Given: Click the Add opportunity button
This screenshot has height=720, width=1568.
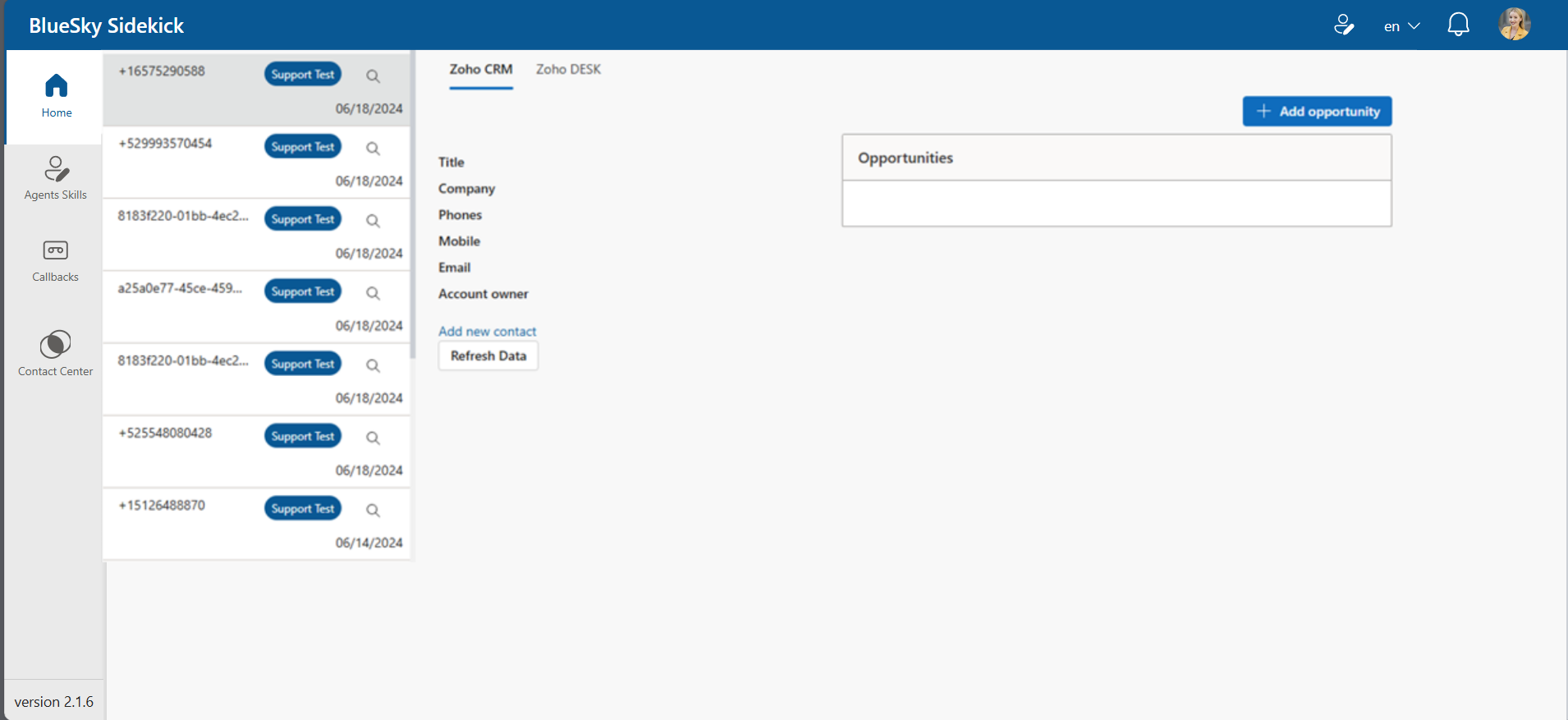Looking at the screenshot, I should coord(1317,111).
